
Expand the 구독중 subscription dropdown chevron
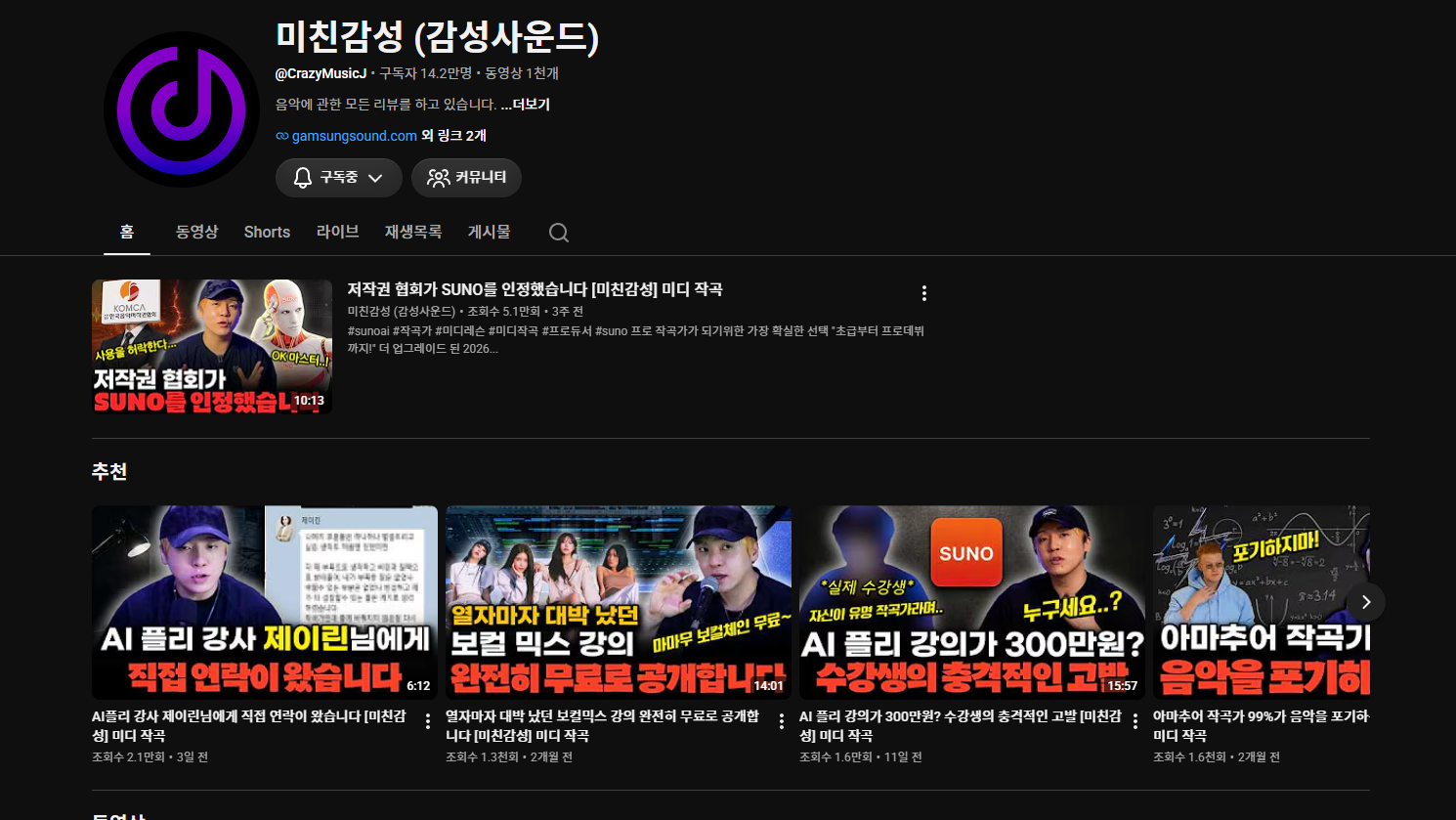click(375, 178)
